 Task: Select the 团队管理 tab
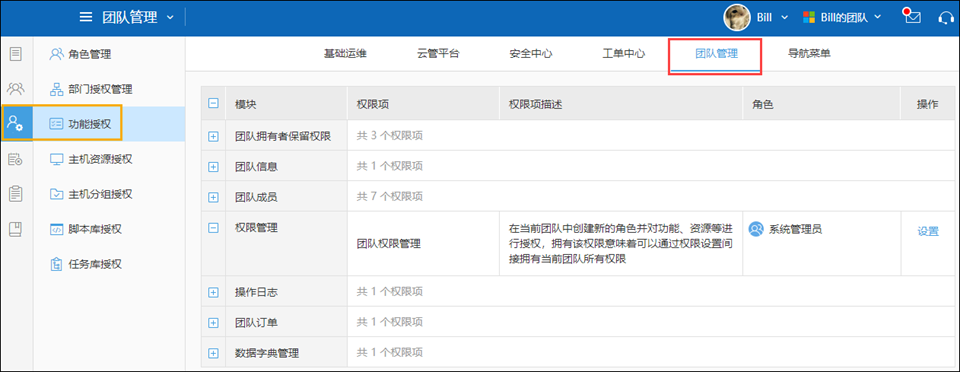pos(716,54)
